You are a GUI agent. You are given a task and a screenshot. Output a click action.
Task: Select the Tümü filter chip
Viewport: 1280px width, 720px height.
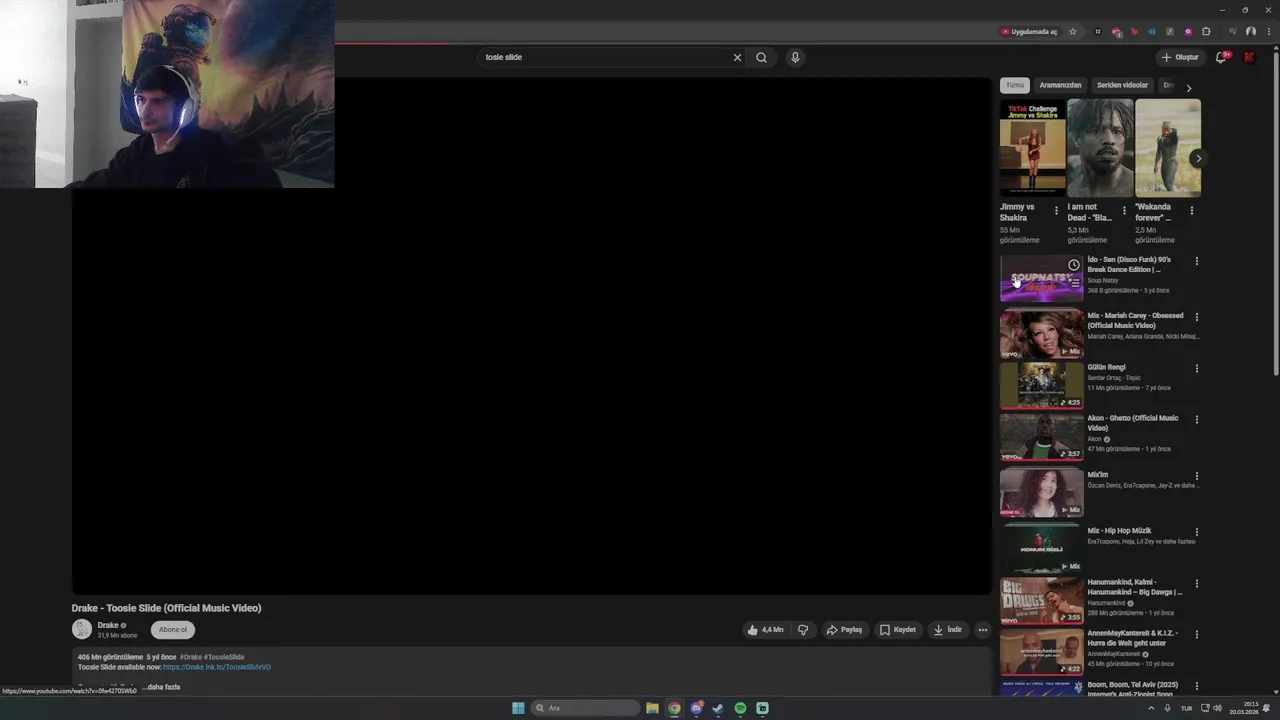[x=1015, y=85]
